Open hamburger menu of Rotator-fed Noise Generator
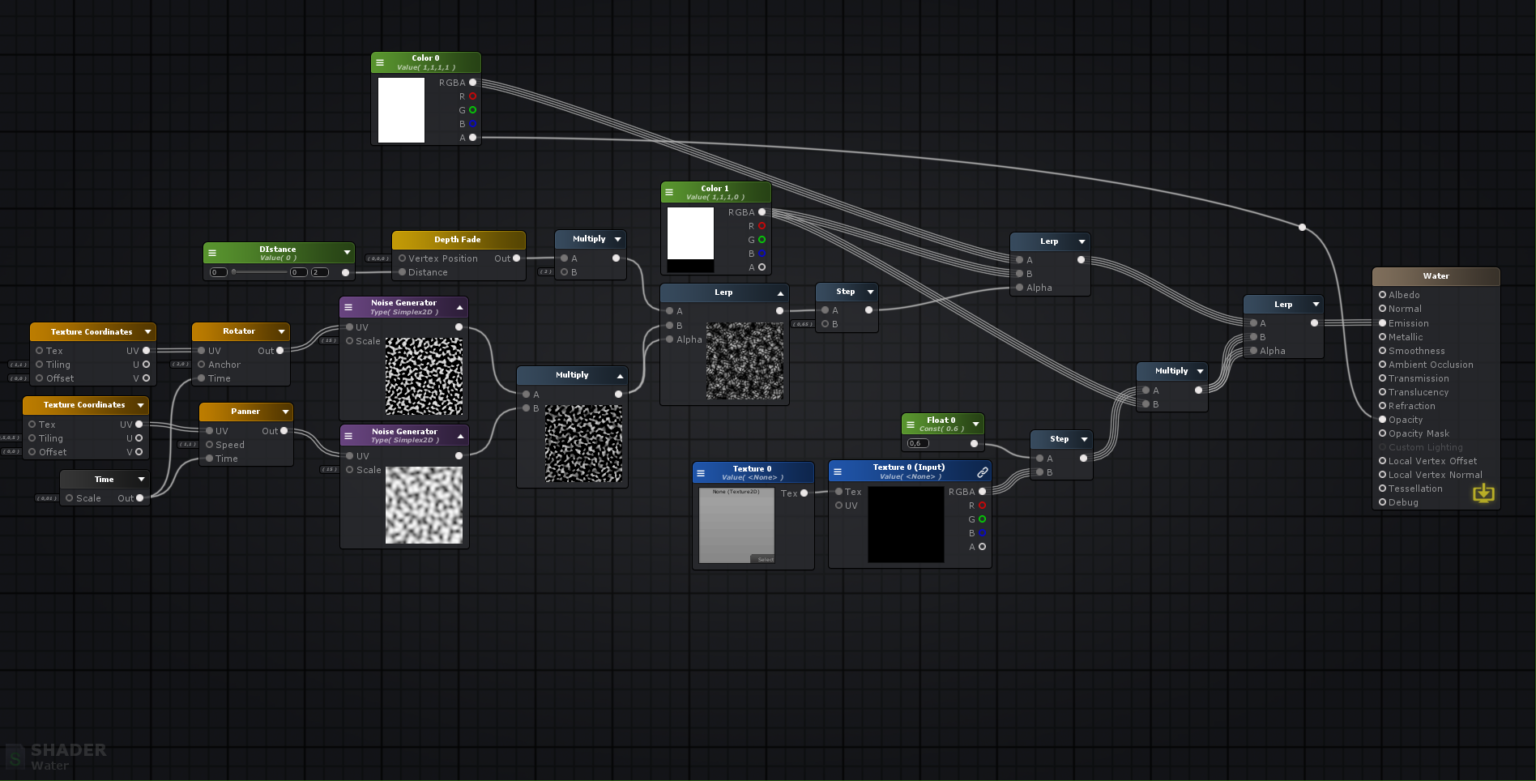 click(348, 307)
